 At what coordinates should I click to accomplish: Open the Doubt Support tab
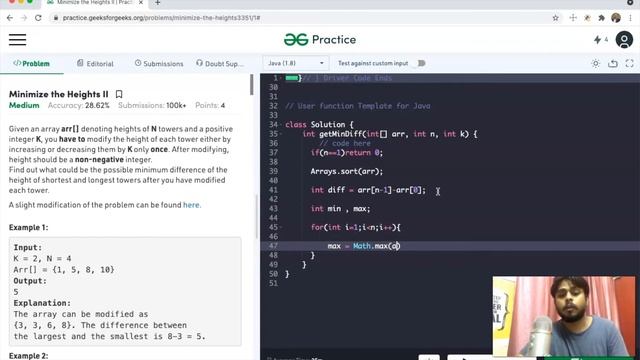220,64
